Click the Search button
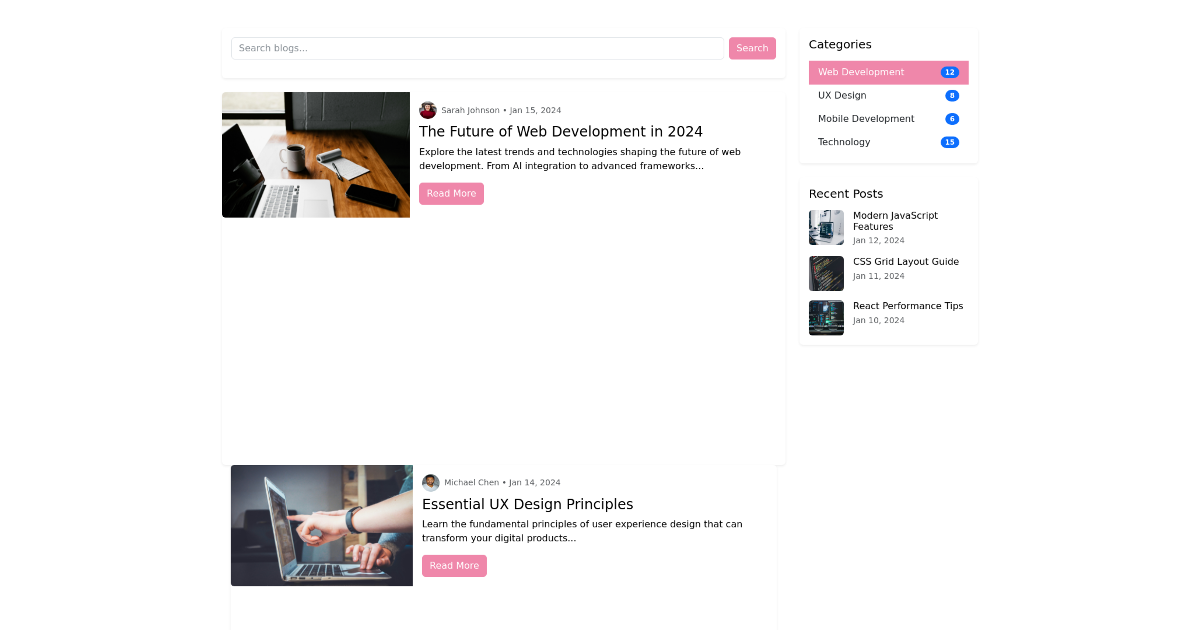The width and height of the screenshot is (1200, 630). pos(752,48)
